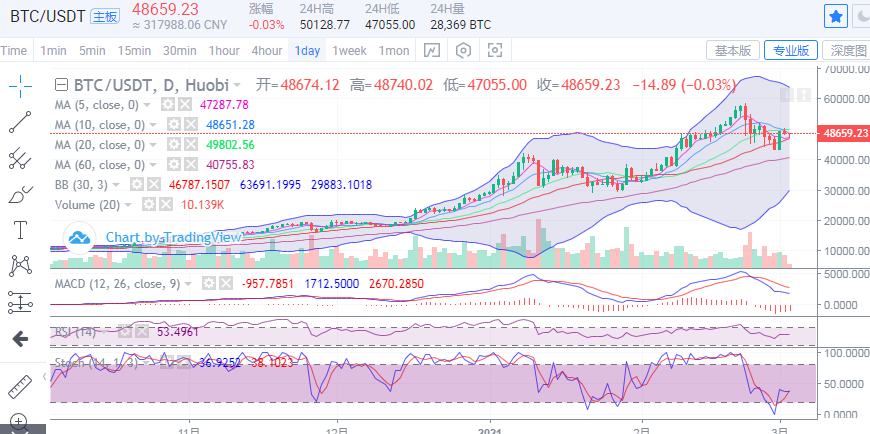This screenshot has height=434, width=870.
Task: Expand the Volume (20) dropdown arrow
Action: (129, 205)
